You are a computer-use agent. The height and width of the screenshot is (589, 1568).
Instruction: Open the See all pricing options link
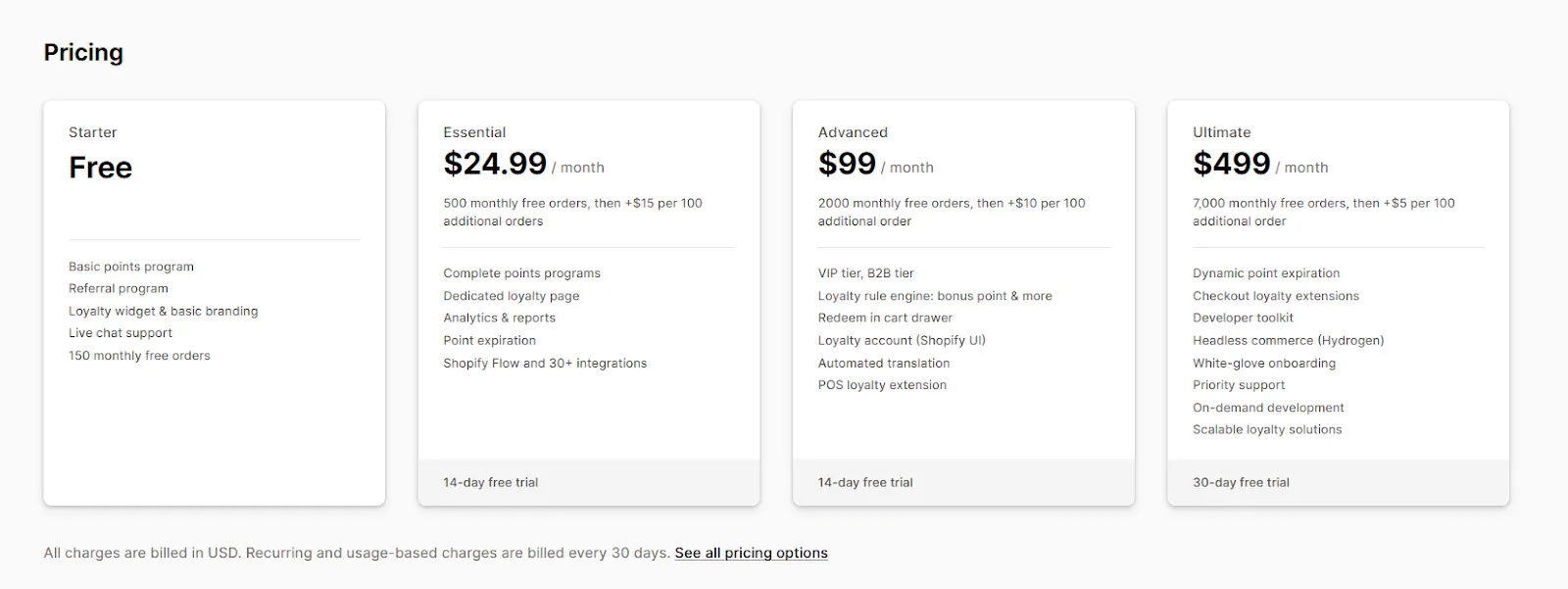tap(751, 552)
